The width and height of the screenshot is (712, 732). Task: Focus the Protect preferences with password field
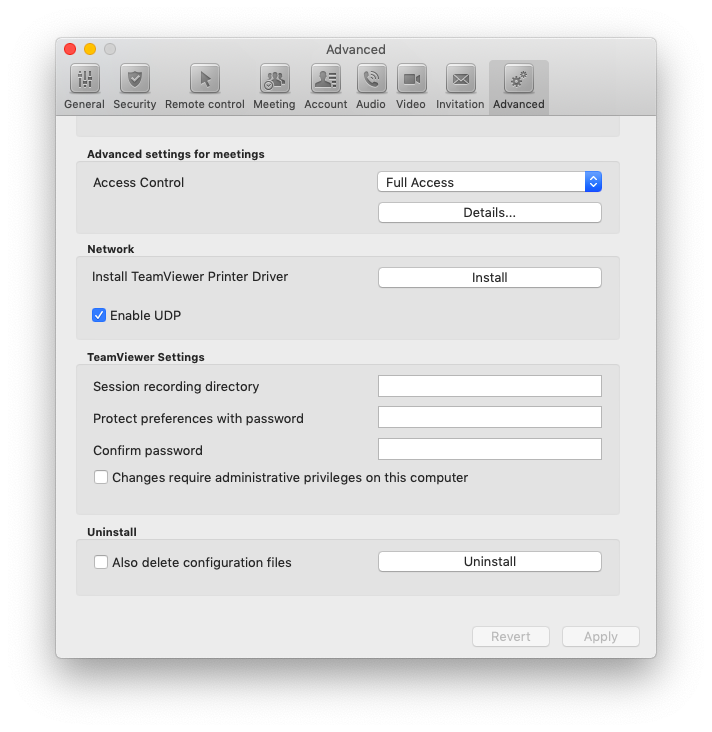click(x=489, y=418)
